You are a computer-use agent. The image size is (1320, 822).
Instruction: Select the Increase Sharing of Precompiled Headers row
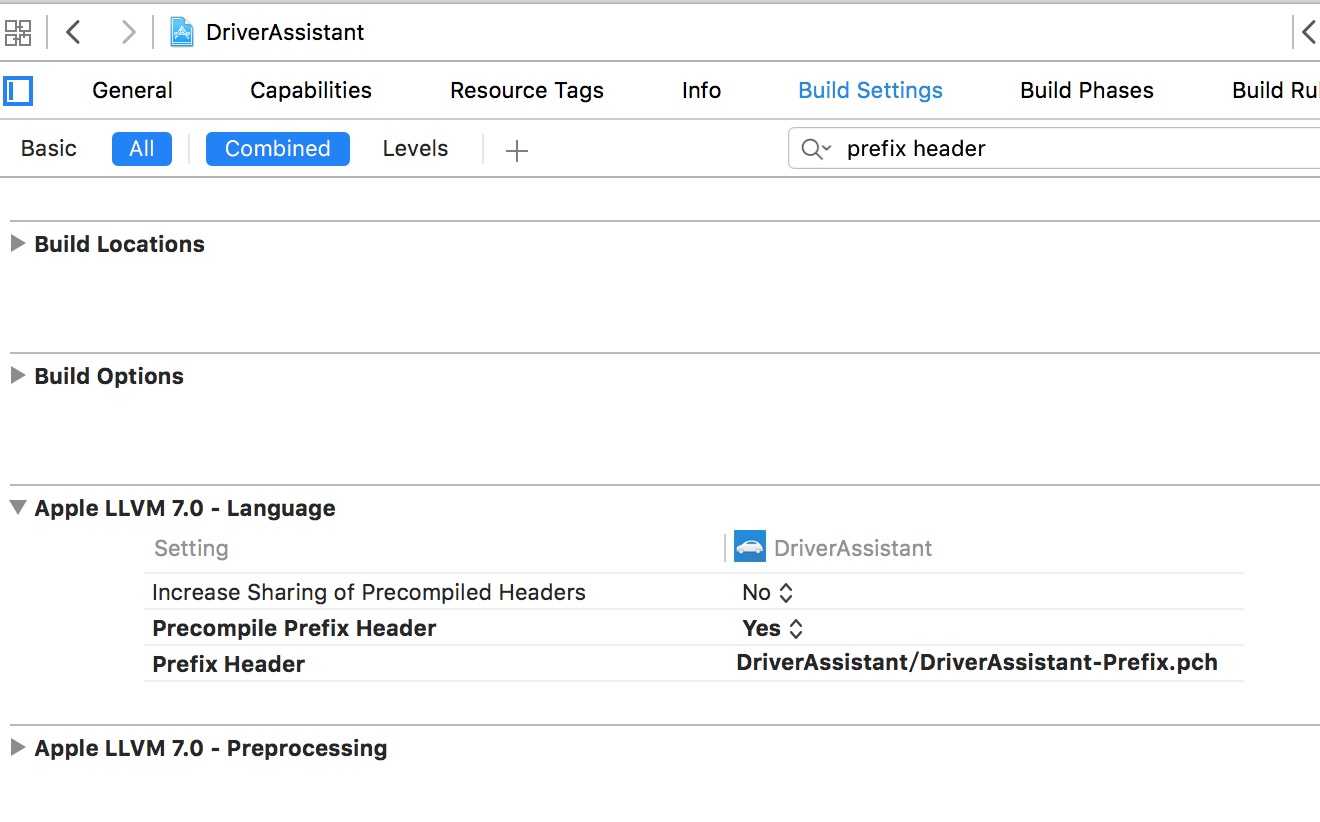click(694, 592)
